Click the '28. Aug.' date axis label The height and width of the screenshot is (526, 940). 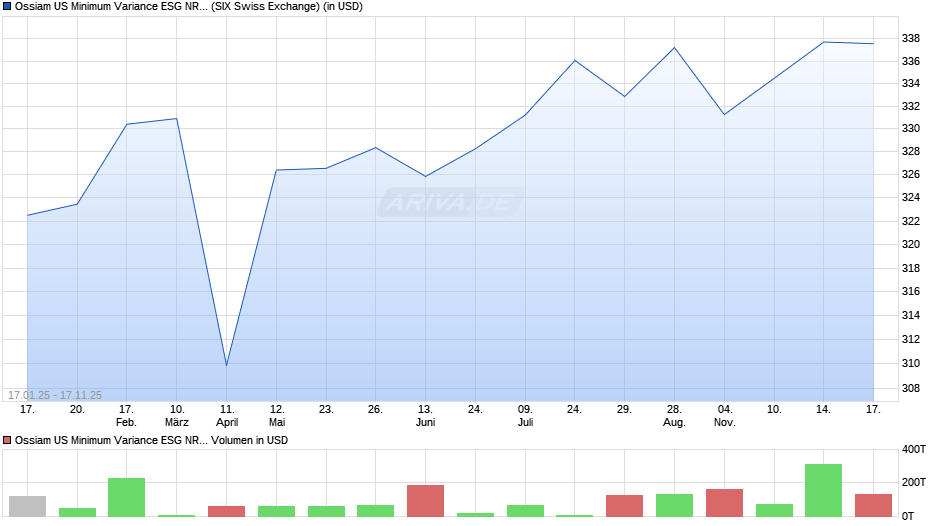click(x=674, y=416)
